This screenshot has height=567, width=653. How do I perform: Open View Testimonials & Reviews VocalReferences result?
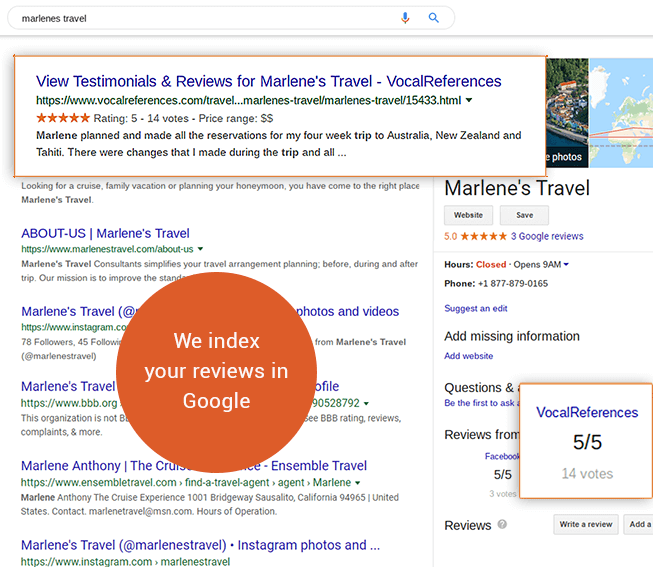(268, 81)
